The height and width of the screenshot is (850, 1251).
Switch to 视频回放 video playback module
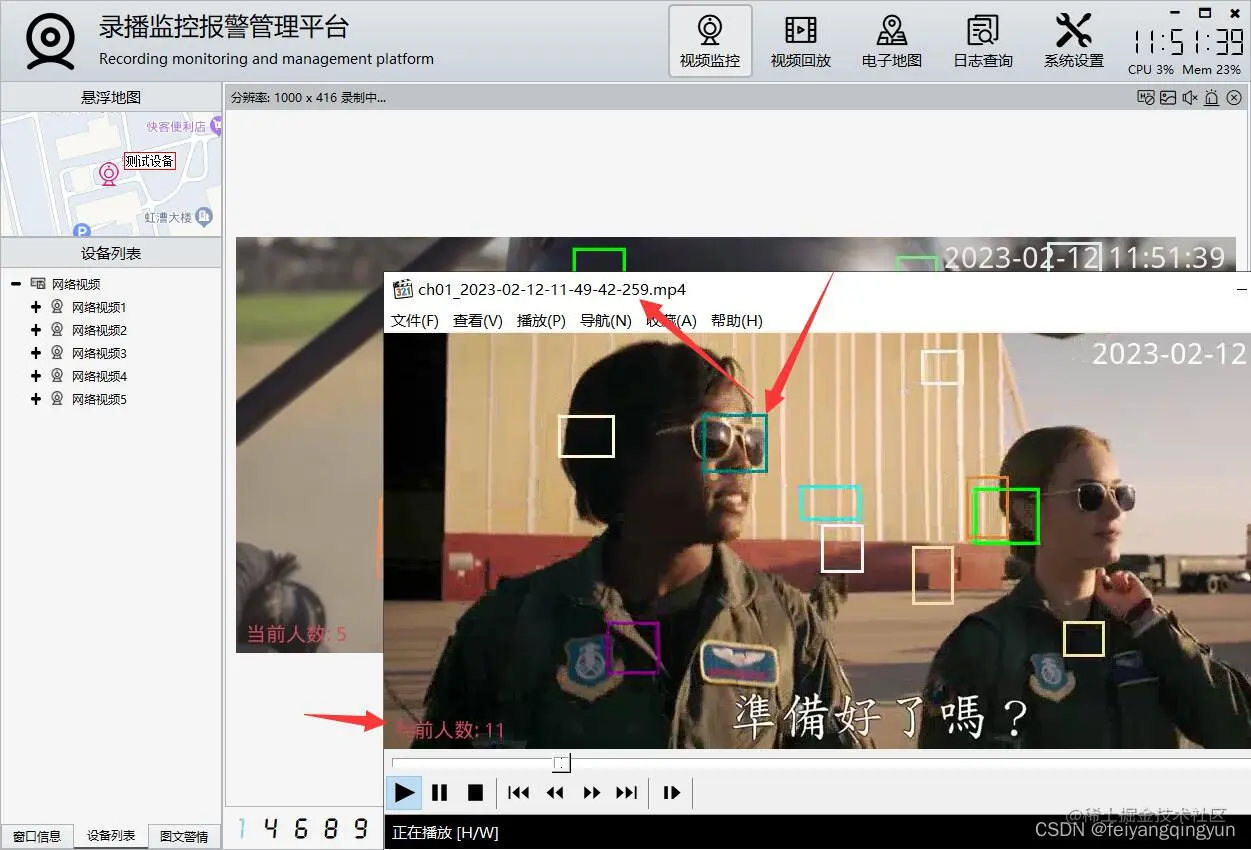click(801, 41)
